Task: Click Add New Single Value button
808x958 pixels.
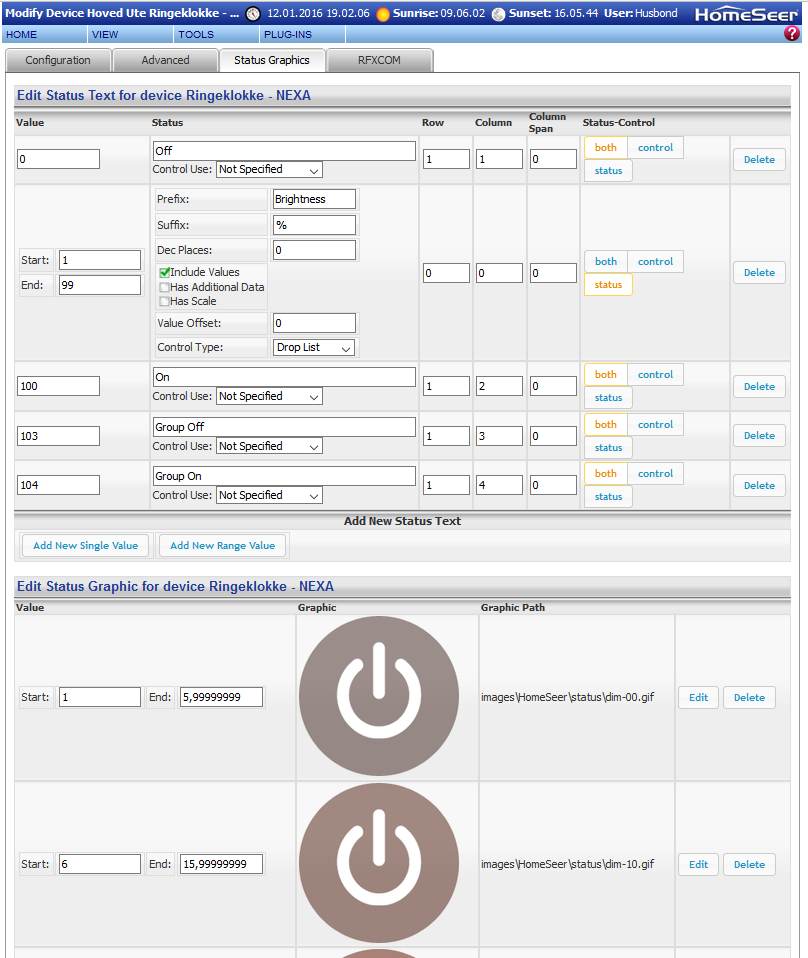Action: click(x=86, y=546)
